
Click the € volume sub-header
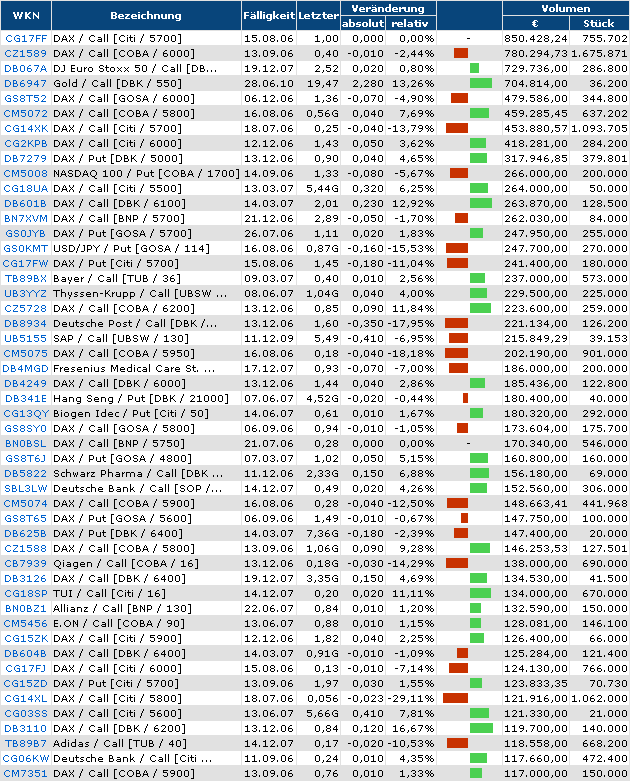[535, 23]
